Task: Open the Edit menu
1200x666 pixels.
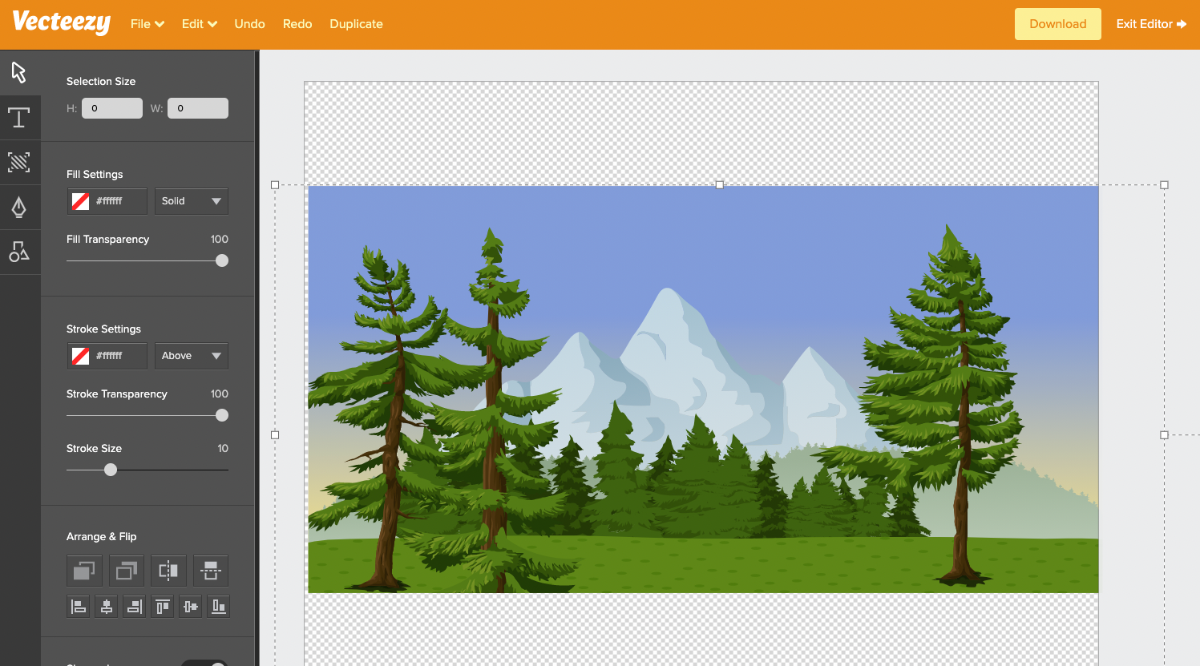Action: pos(199,24)
